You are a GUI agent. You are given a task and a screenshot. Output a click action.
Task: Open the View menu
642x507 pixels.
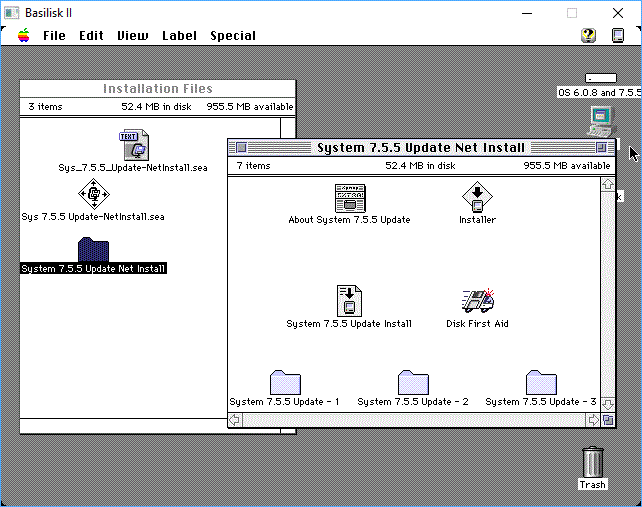tap(133, 36)
